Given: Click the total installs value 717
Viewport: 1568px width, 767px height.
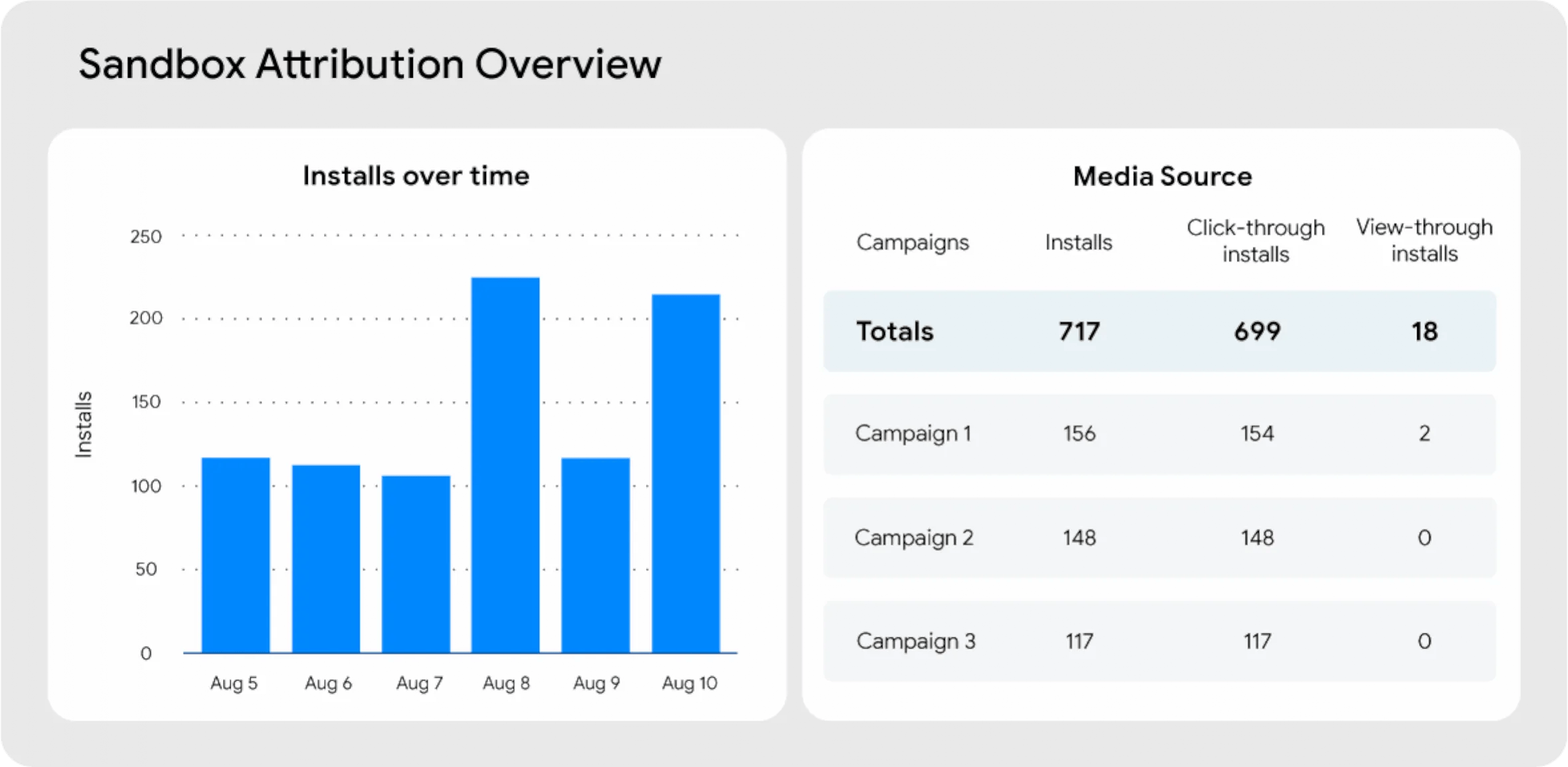Looking at the screenshot, I should (x=1079, y=332).
